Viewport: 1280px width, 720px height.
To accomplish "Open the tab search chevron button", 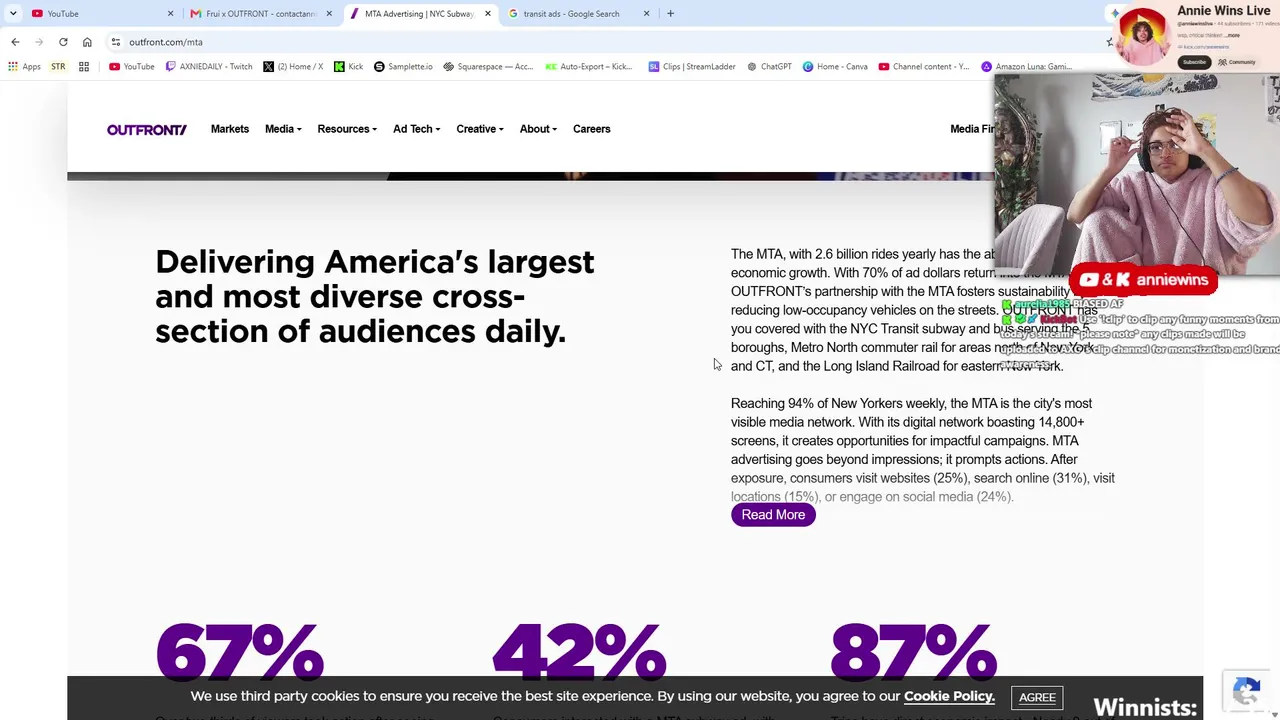I will coord(11,14).
